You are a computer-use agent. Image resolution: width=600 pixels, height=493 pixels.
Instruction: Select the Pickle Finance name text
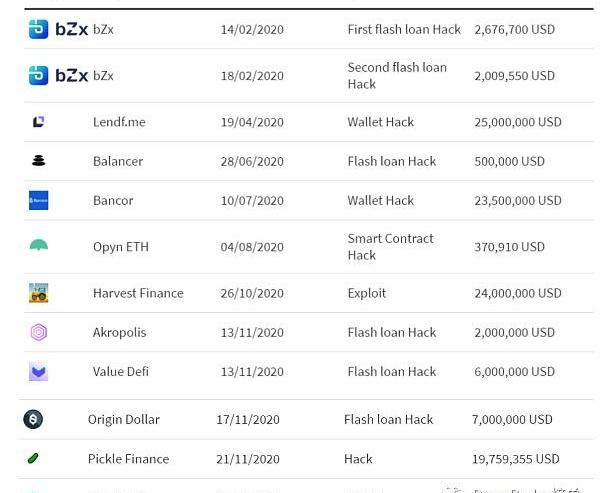128,459
